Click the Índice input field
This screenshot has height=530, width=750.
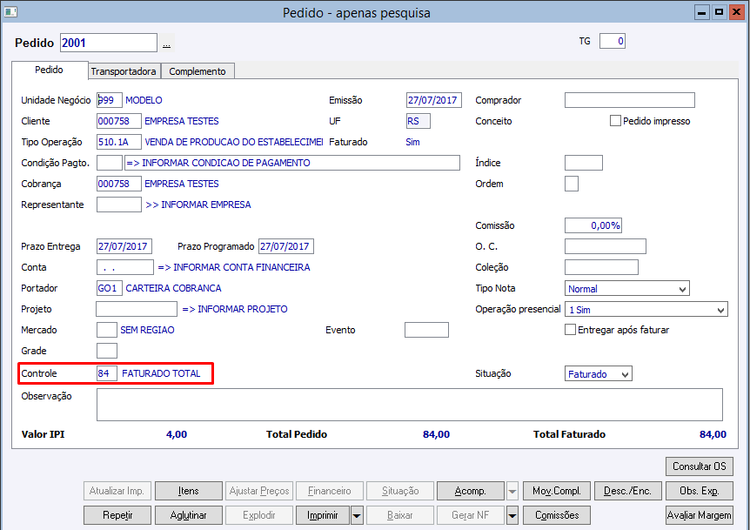tap(584, 163)
